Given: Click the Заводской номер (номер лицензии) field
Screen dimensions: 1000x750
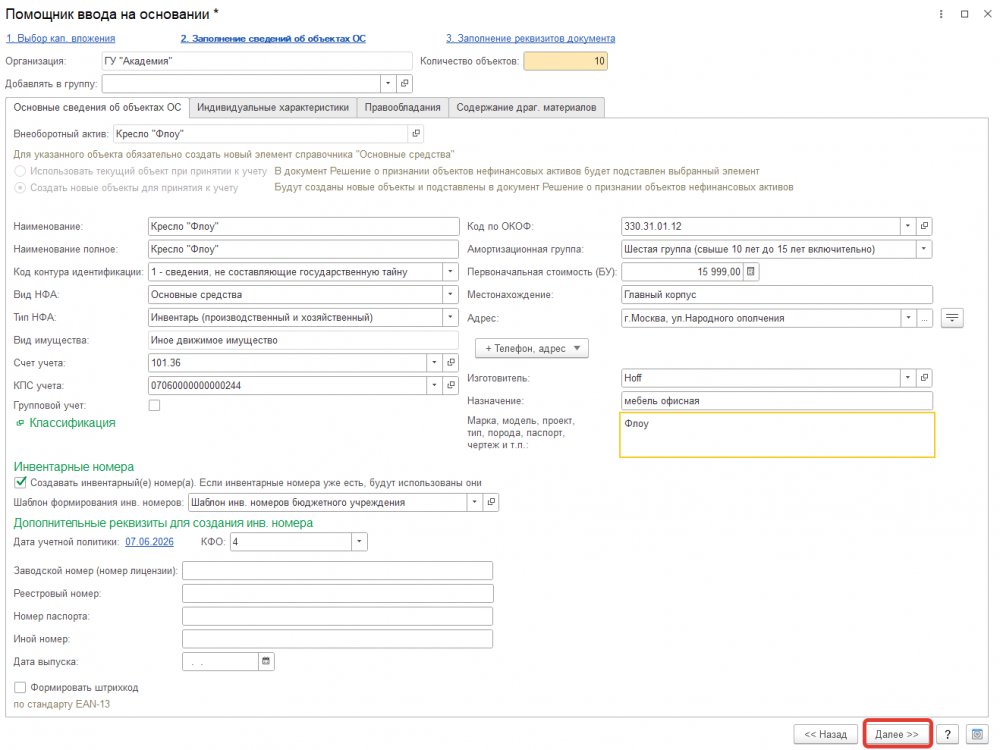Looking at the screenshot, I should click(x=337, y=571).
